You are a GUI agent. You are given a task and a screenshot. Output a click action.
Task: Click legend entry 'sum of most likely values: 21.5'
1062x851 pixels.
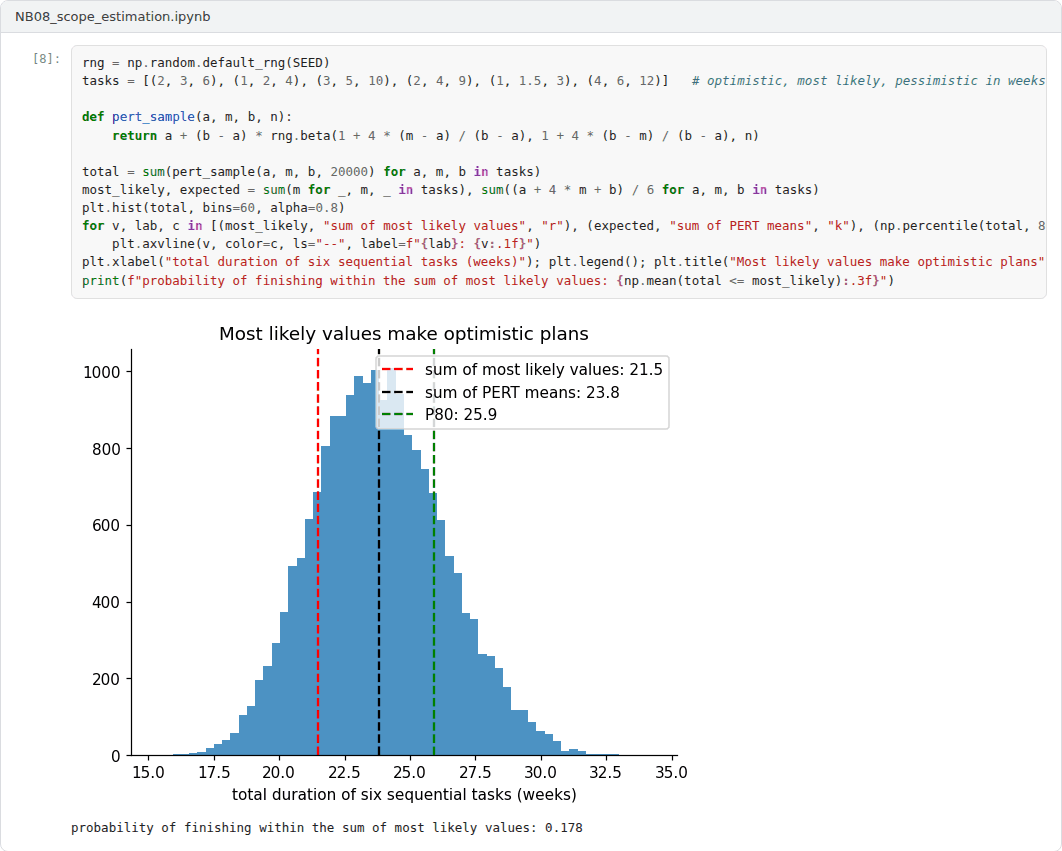(543, 369)
